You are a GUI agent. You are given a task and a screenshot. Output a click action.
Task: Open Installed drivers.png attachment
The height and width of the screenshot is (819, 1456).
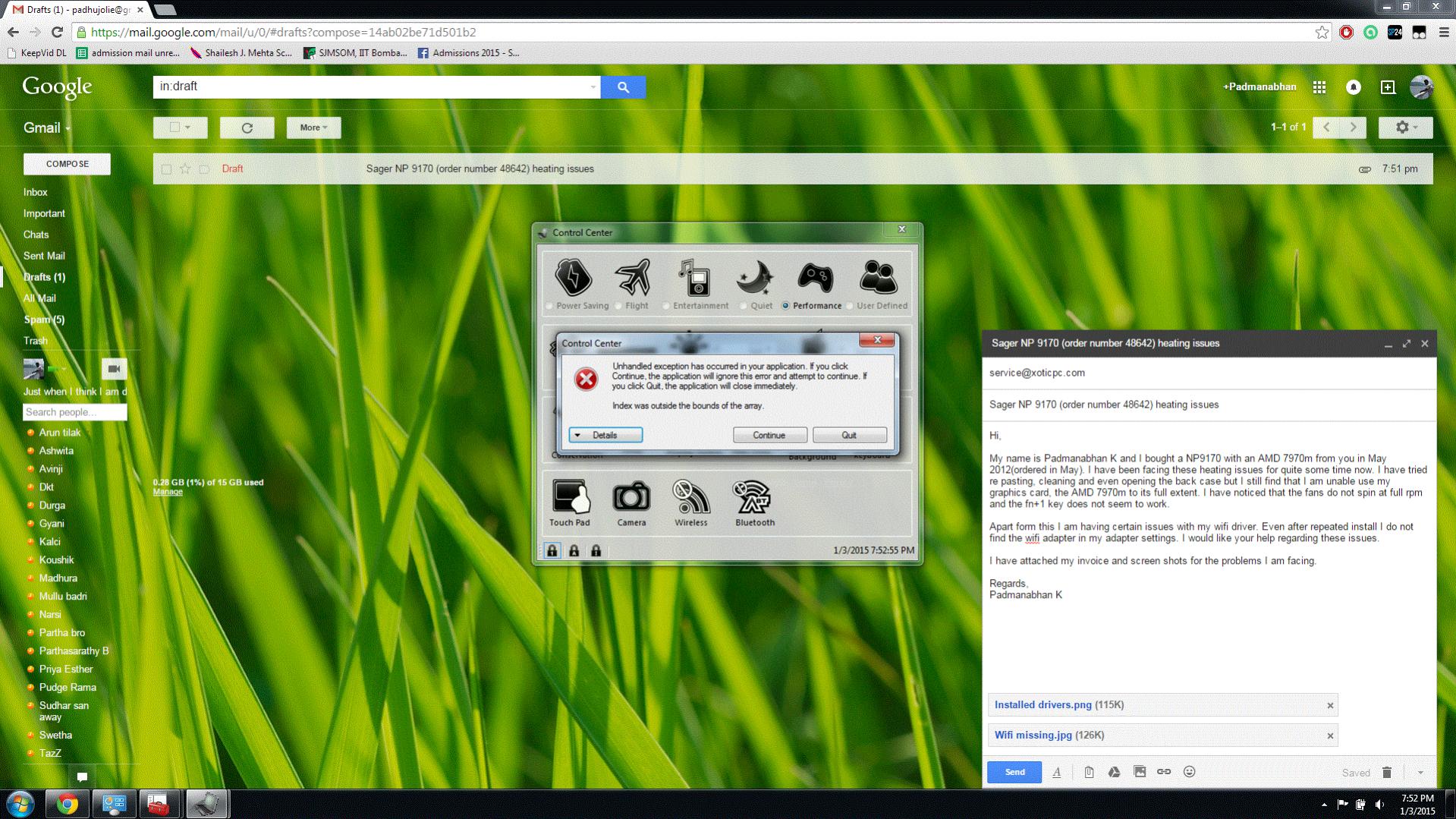(x=1043, y=704)
